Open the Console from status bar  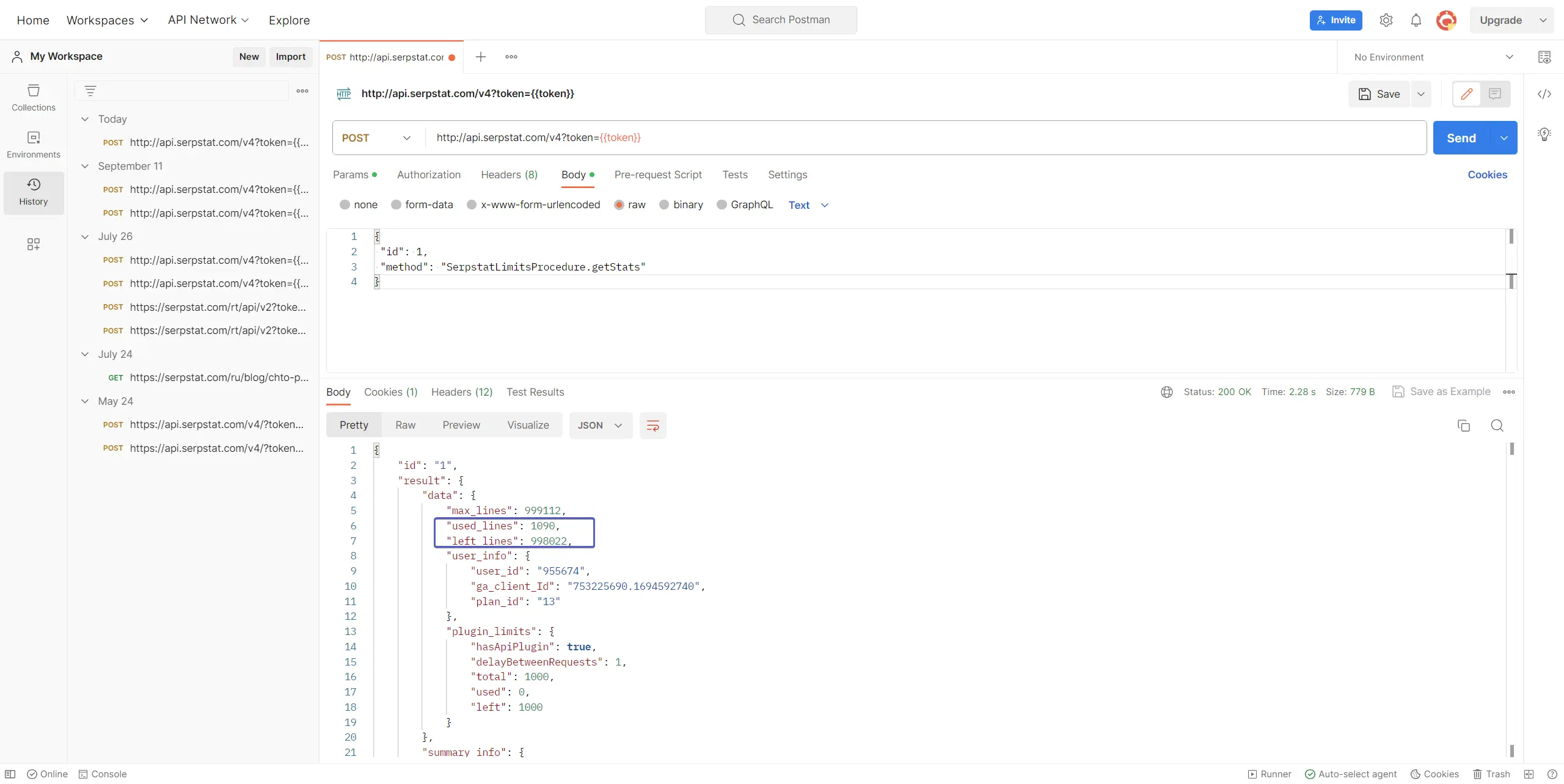pos(103,774)
